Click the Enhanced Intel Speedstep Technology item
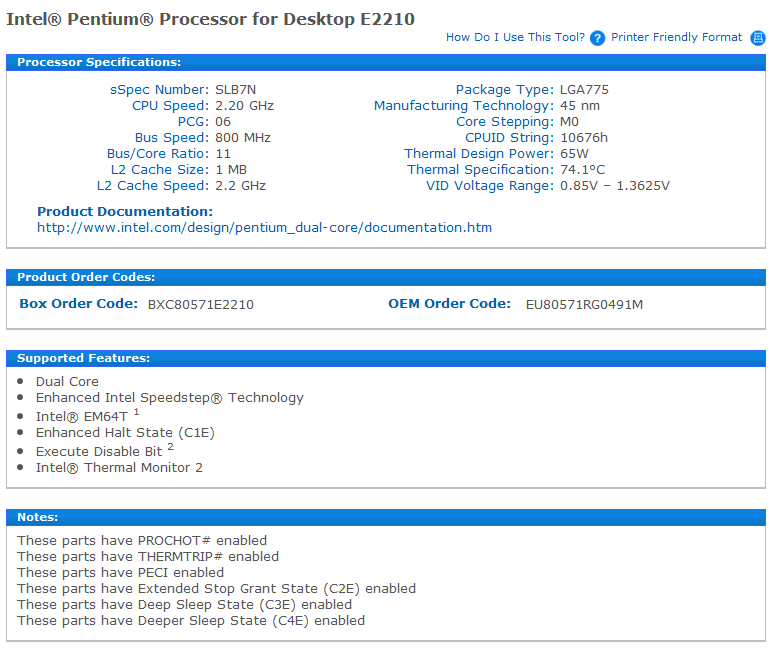This screenshot has width=777, height=654. [x=169, y=398]
